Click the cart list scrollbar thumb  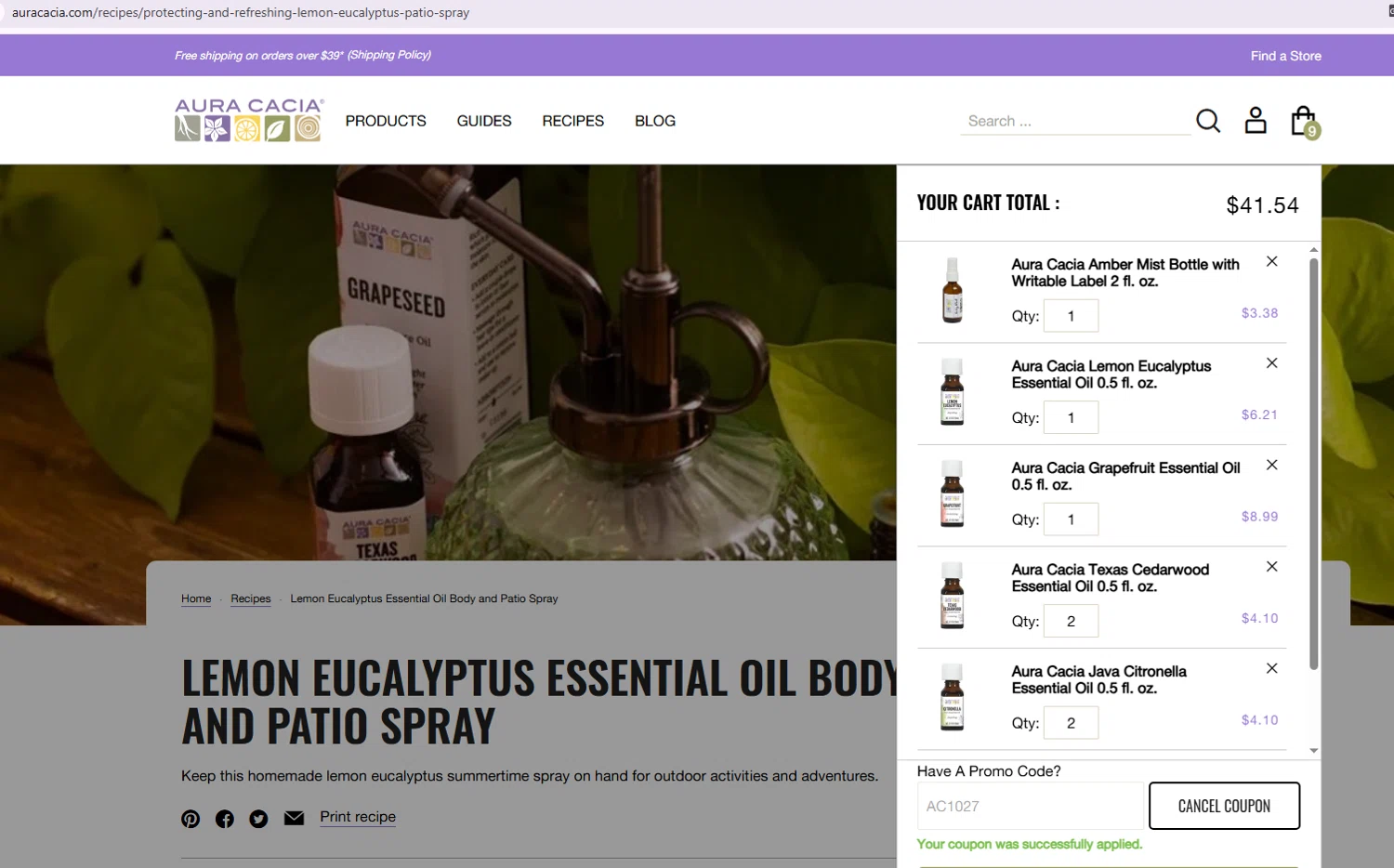pyautogui.click(x=1314, y=463)
